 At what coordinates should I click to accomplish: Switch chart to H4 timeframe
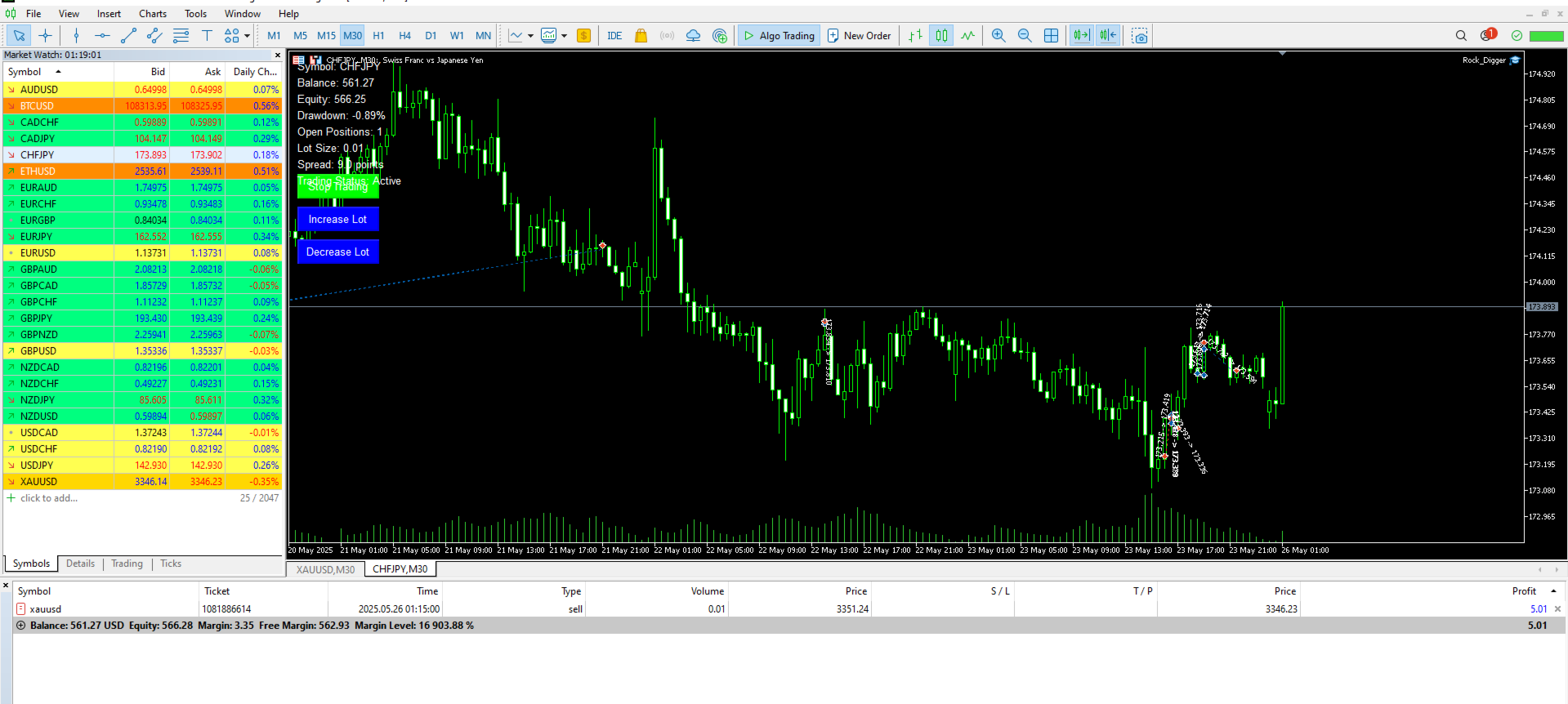pos(404,35)
